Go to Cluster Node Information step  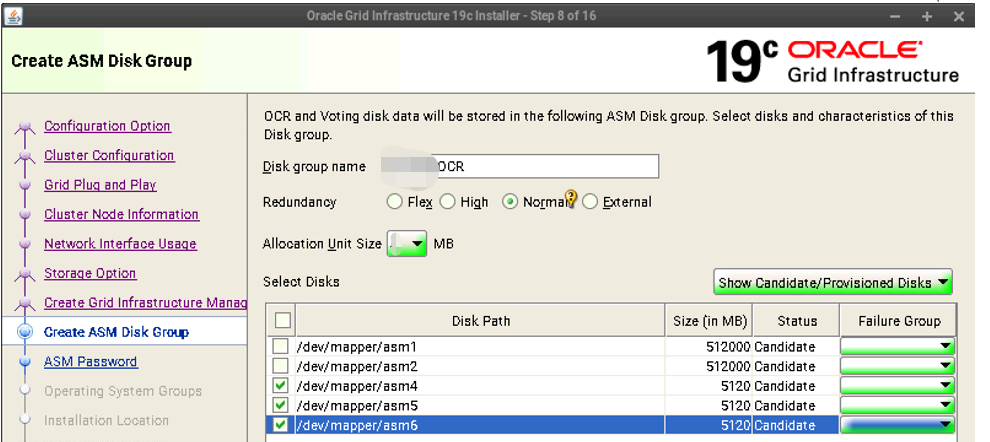tap(121, 215)
